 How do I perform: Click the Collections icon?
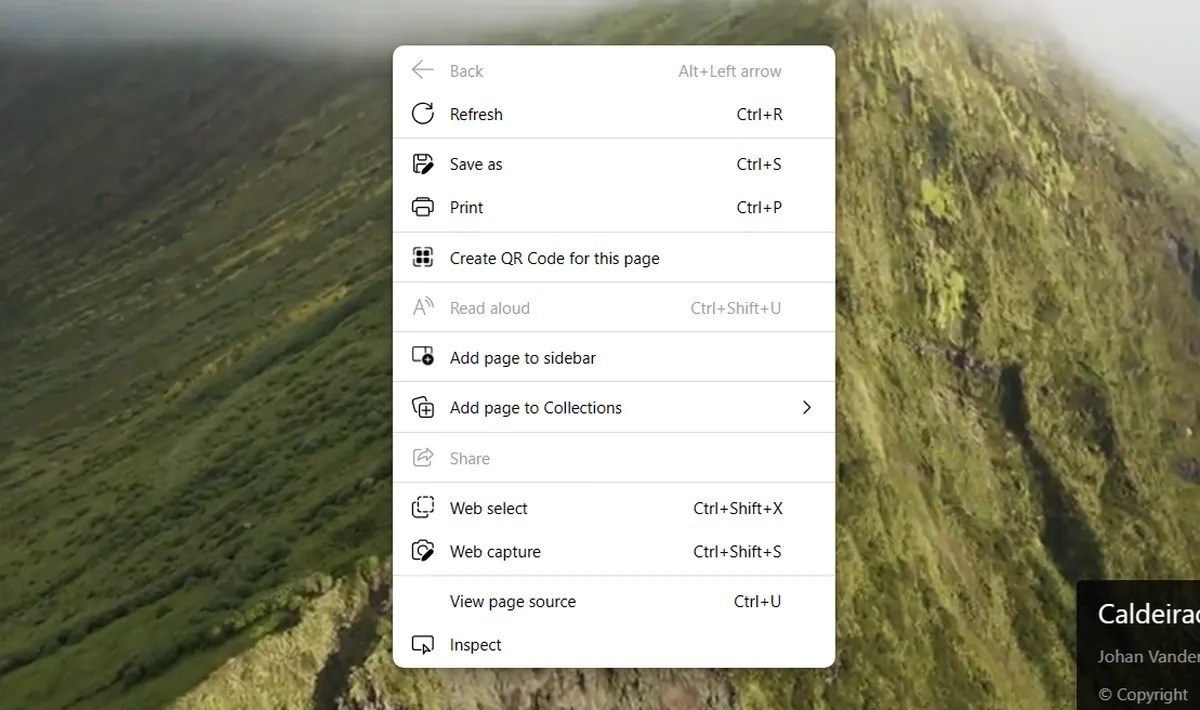click(x=423, y=407)
